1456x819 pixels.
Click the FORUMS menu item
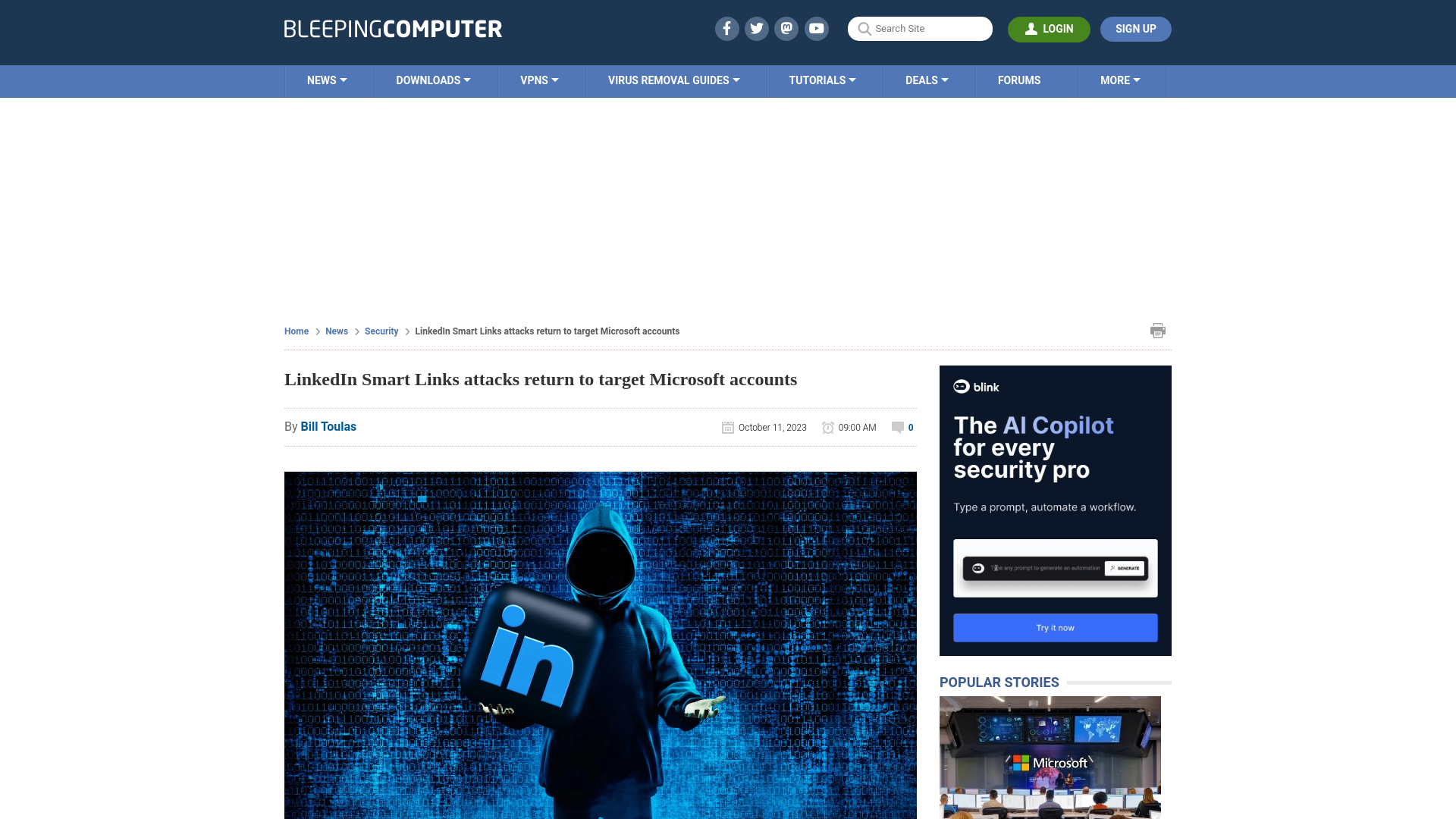coord(1019,80)
